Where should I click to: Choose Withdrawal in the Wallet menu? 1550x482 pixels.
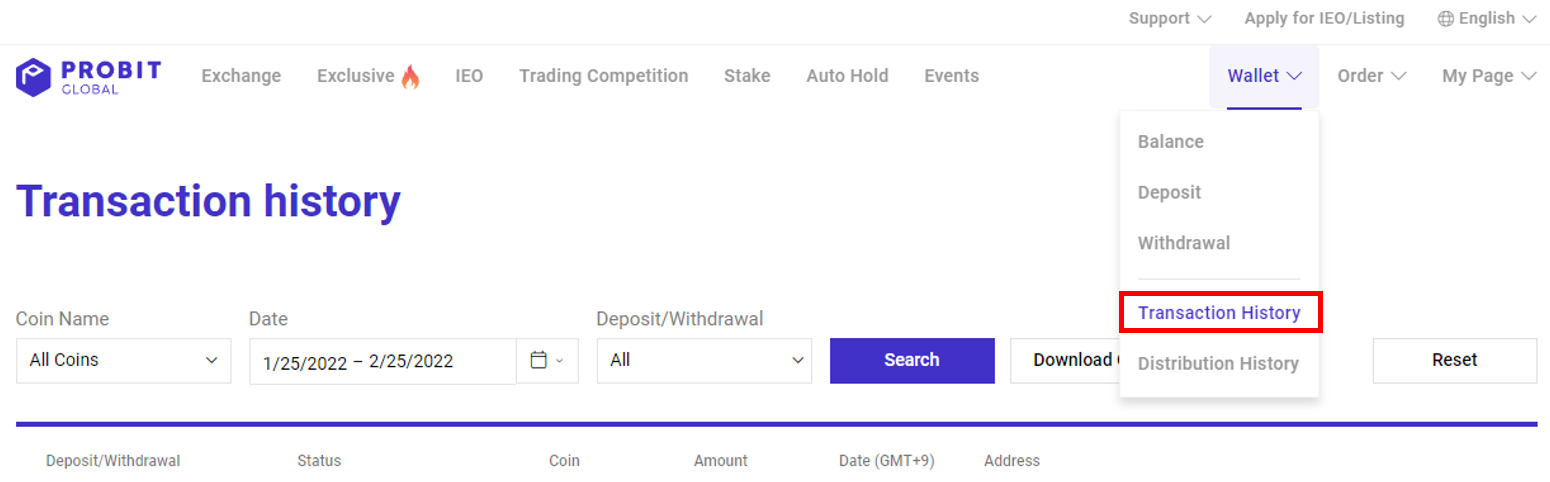[1184, 243]
